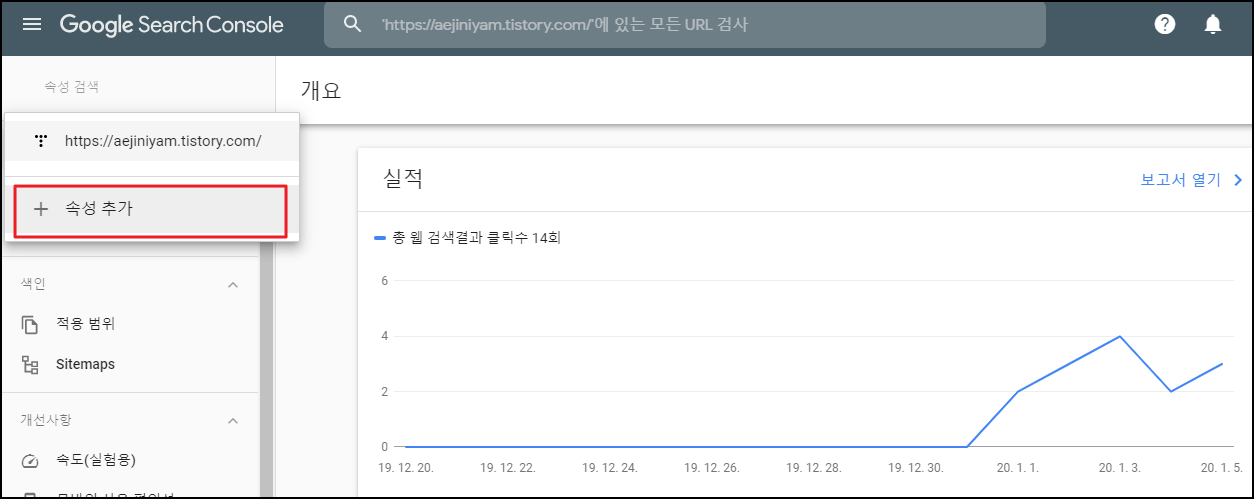Viewport: 1254px width, 499px height.
Task: Click the sidebar vertical scrollbar
Action: click(x=266, y=370)
